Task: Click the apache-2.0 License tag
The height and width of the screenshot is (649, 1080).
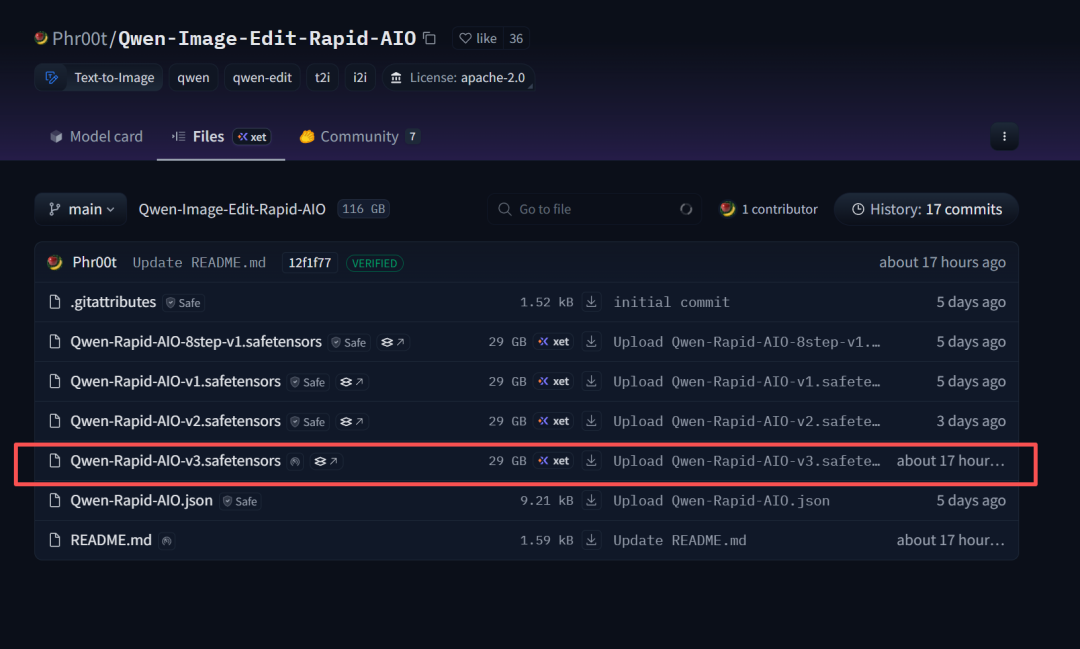Action: [458, 78]
